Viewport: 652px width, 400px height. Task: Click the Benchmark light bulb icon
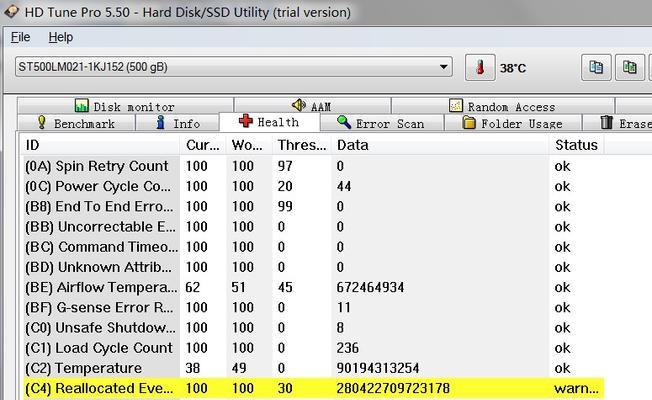[42, 122]
